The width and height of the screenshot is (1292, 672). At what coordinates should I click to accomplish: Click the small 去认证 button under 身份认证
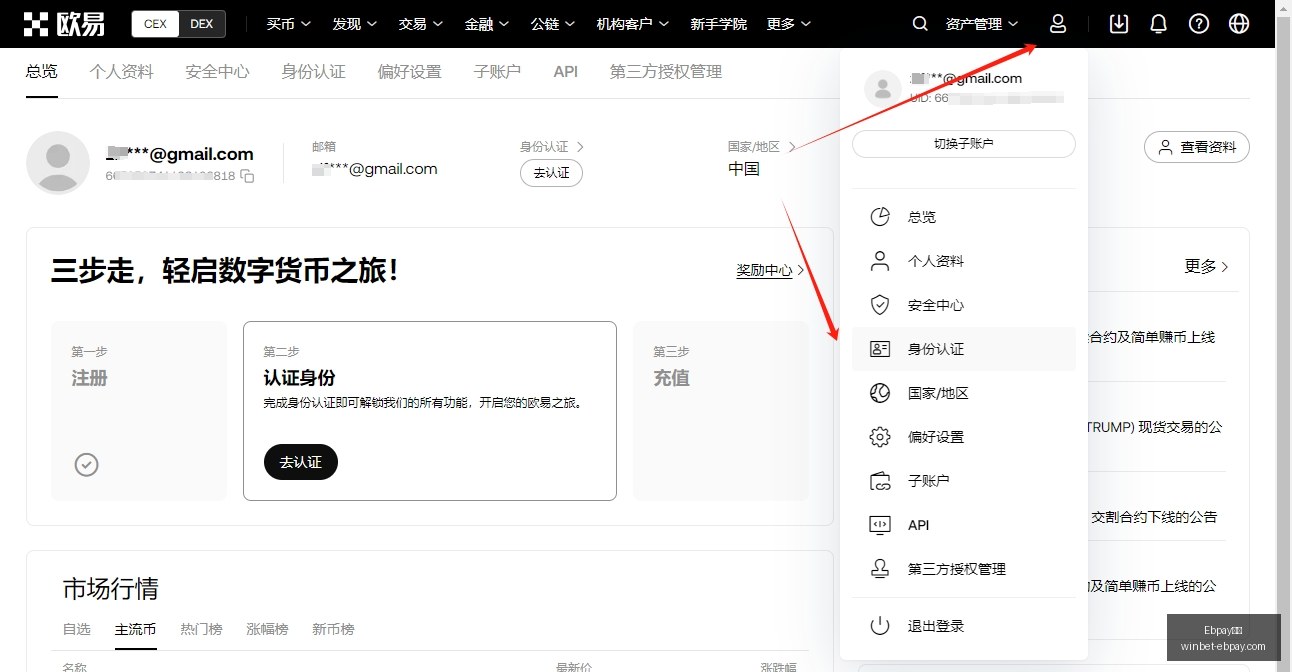551,173
